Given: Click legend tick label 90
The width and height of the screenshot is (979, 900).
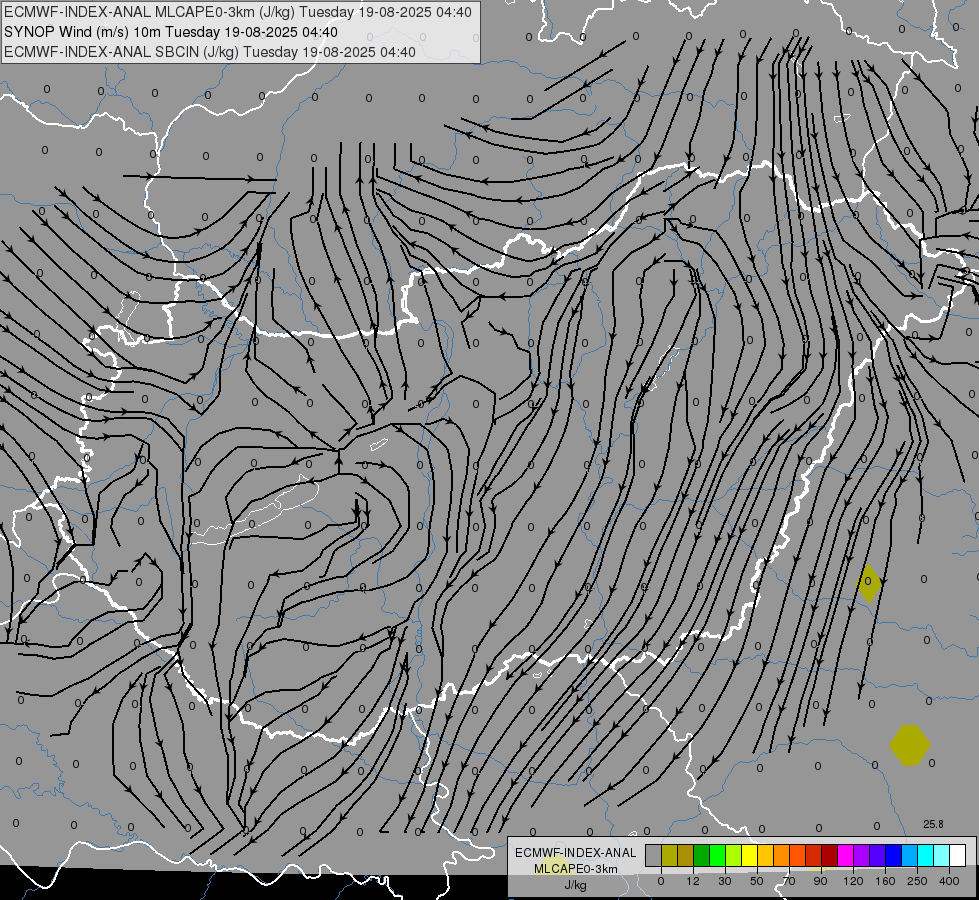Looking at the screenshot, I should point(820,881).
